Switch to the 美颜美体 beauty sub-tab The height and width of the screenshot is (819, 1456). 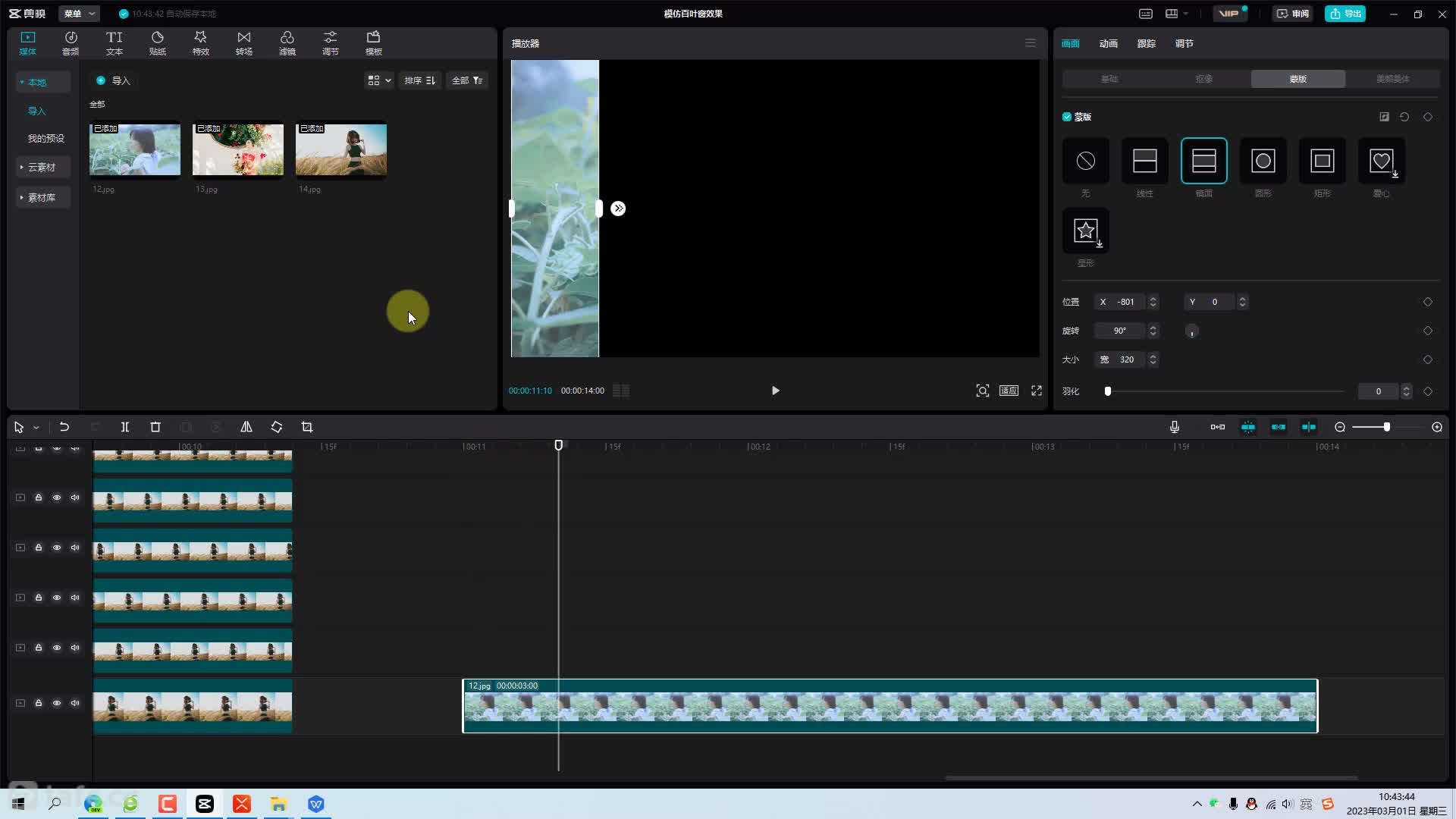pyautogui.click(x=1392, y=79)
